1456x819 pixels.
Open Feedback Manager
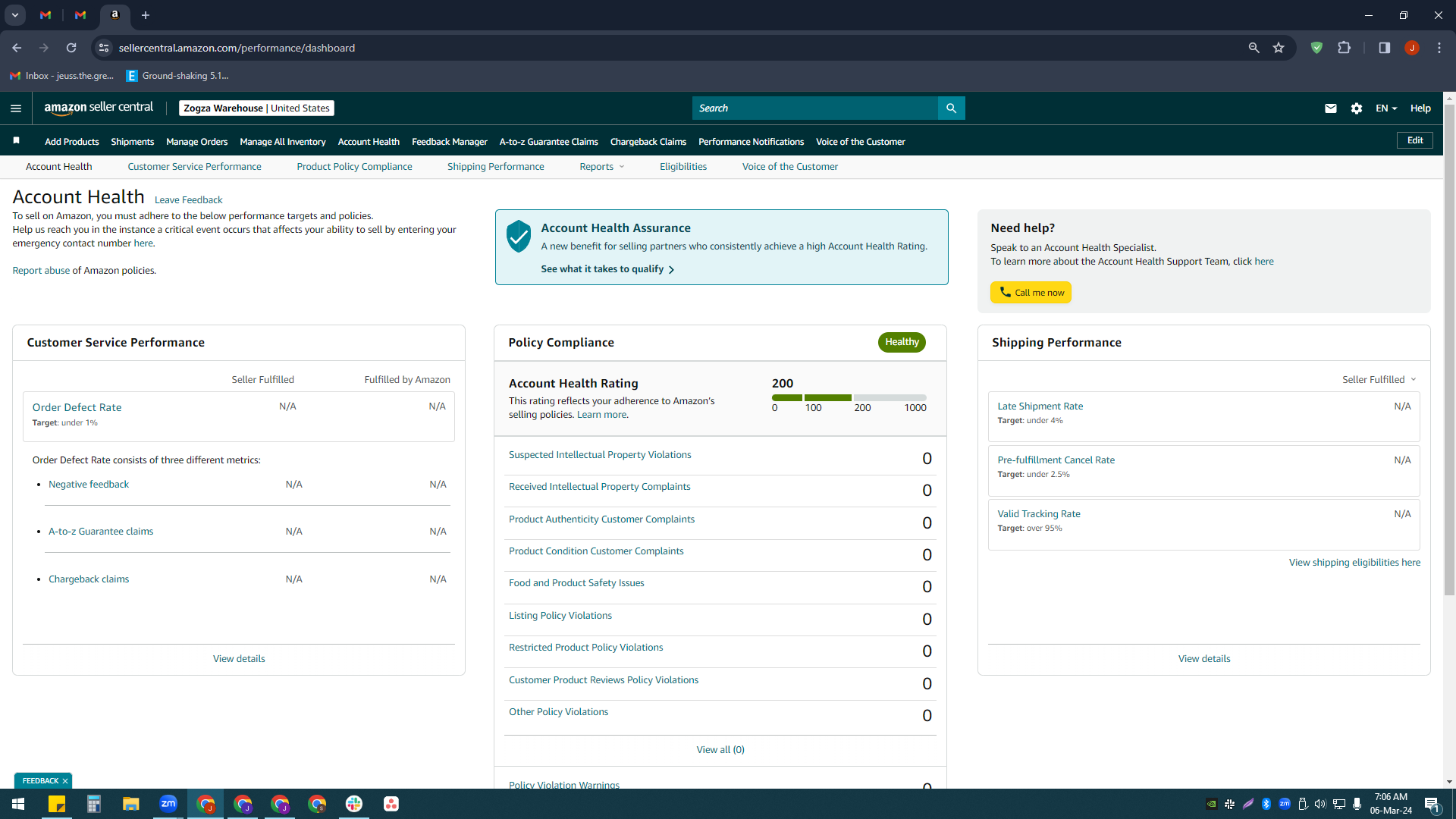pyautogui.click(x=450, y=142)
